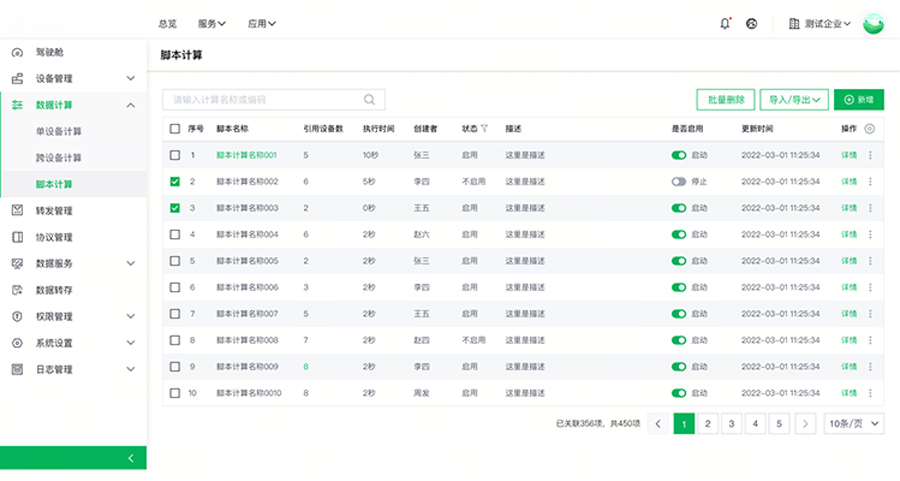Click the user avatar icon

[x=873, y=24]
